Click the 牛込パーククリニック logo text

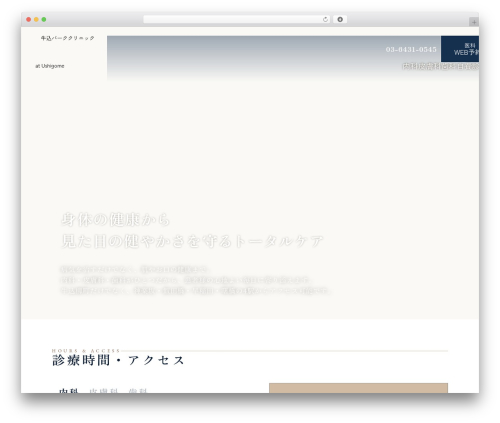pyautogui.click(x=68, y=38)
